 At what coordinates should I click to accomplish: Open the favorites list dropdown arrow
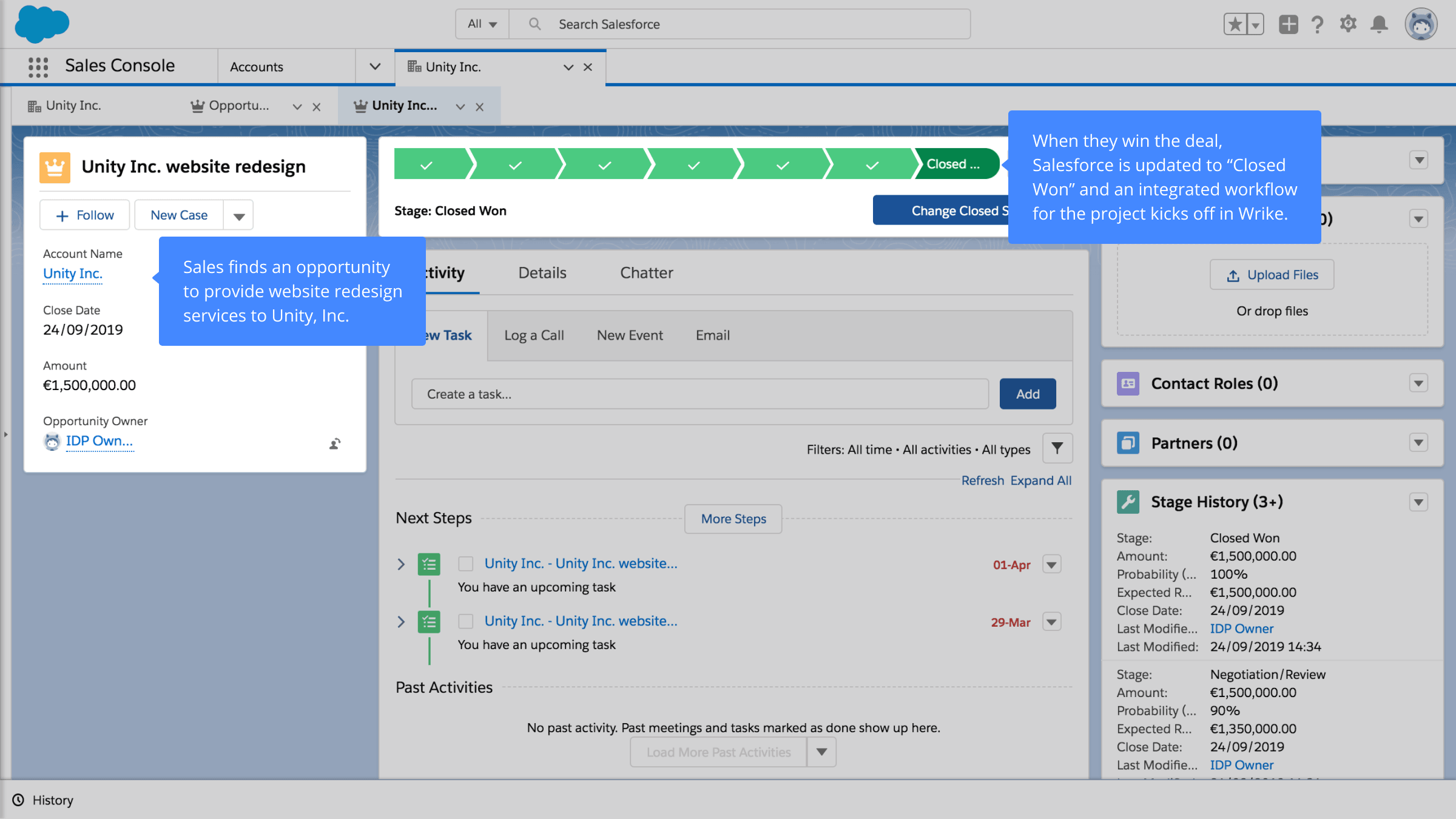pyautogui.click(x=1256, y=24)
